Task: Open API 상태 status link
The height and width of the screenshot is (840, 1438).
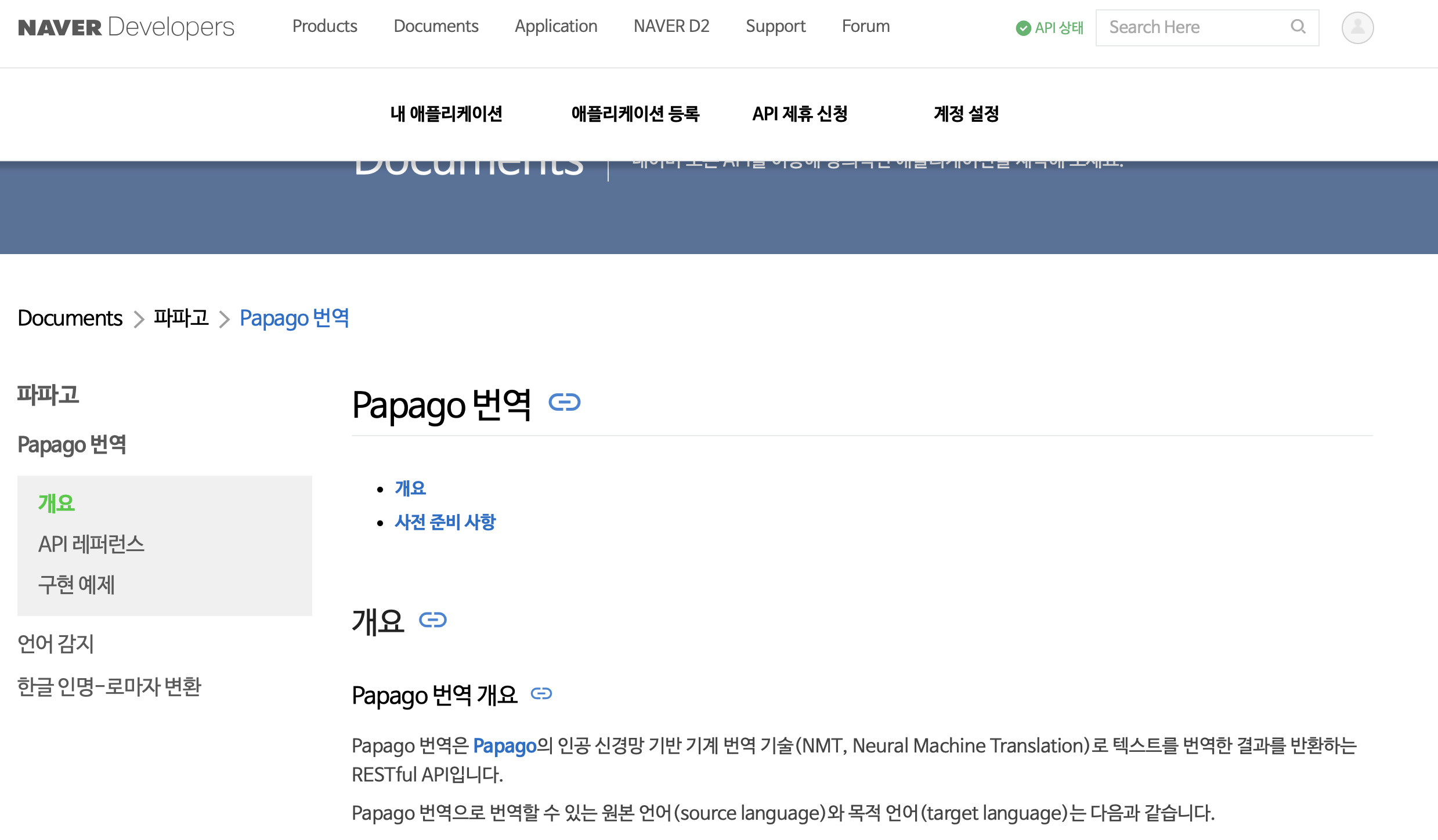Action: [1059, 28]
